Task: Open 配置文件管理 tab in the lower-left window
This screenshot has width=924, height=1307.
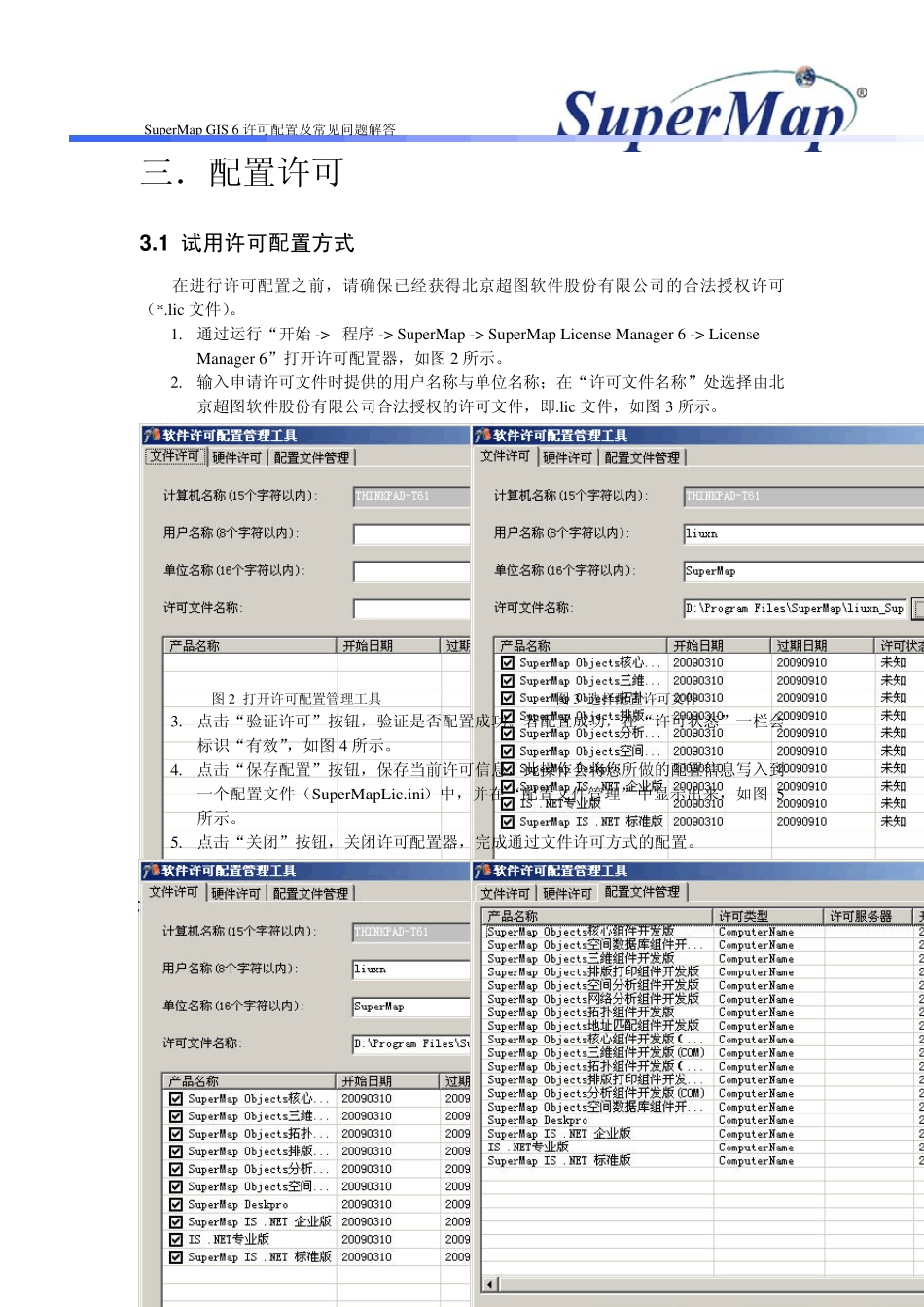Action: pyautogui.click(x=310, y=893)
